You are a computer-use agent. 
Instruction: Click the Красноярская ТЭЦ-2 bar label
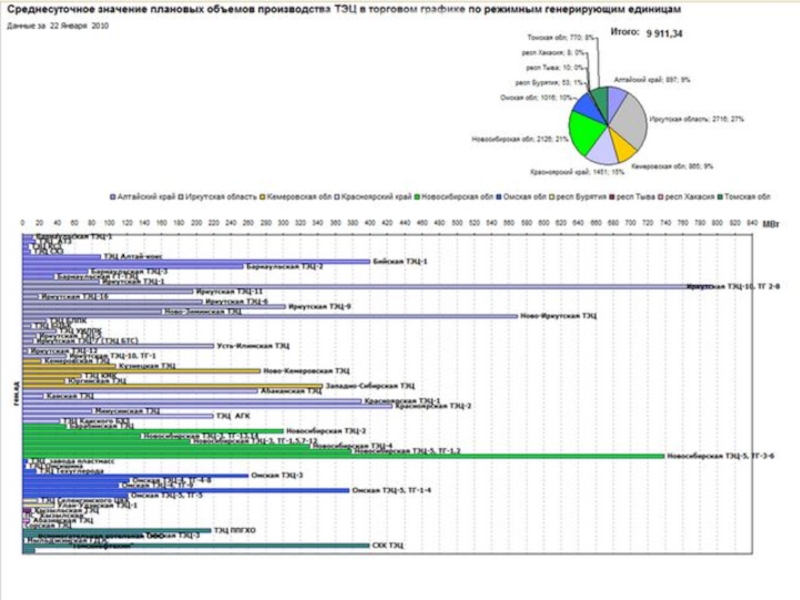(433, 406)
